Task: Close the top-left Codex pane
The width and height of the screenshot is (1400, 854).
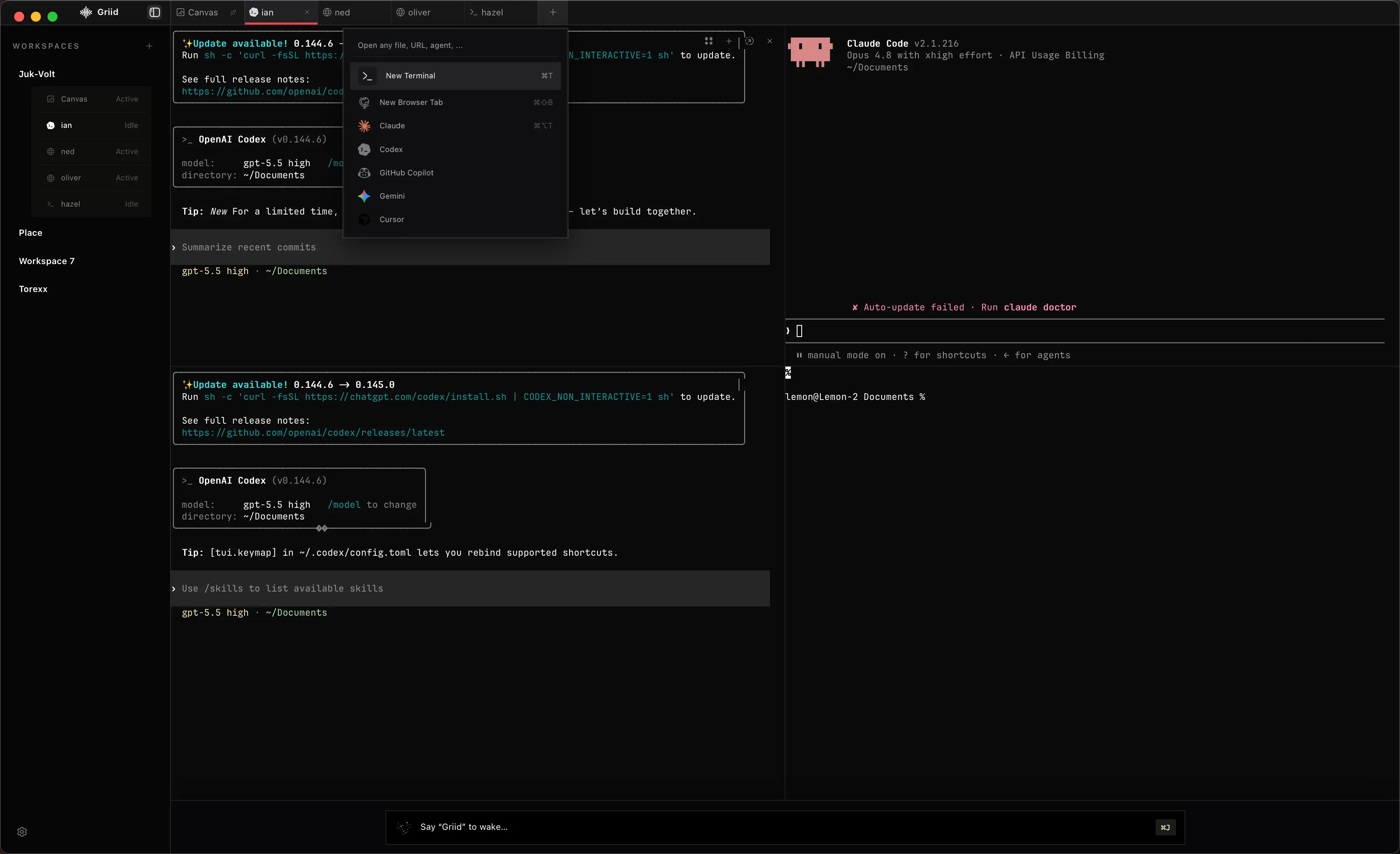Action: tap(770, 41)
